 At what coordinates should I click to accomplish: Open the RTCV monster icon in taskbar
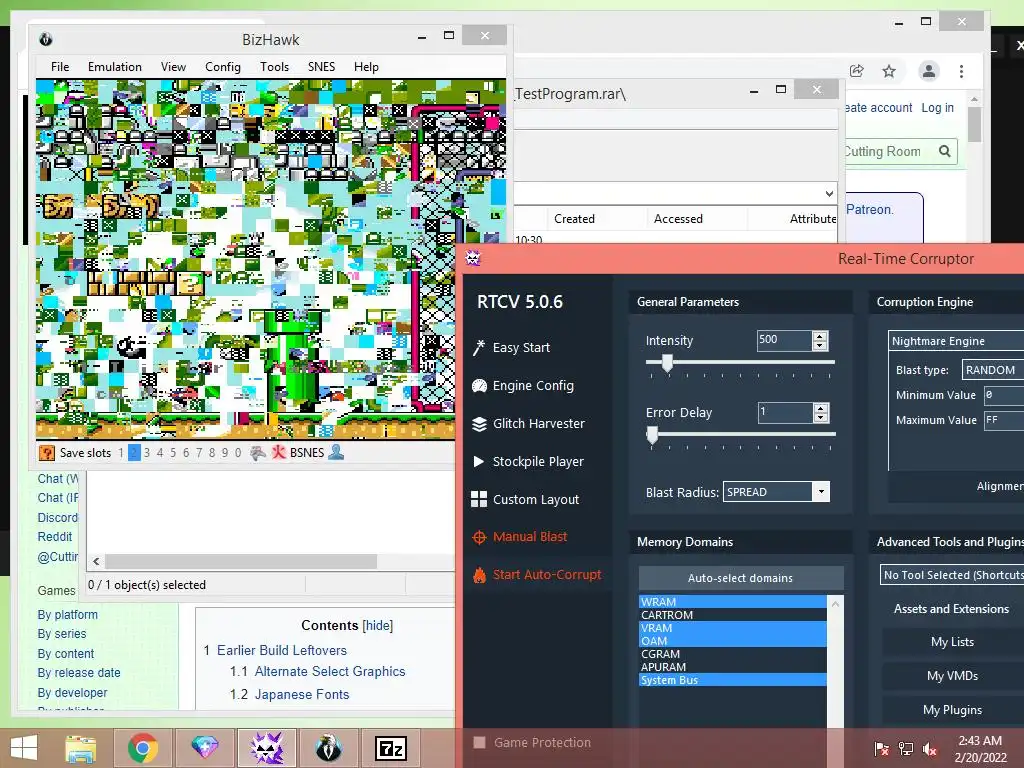[x=267, y=748]
